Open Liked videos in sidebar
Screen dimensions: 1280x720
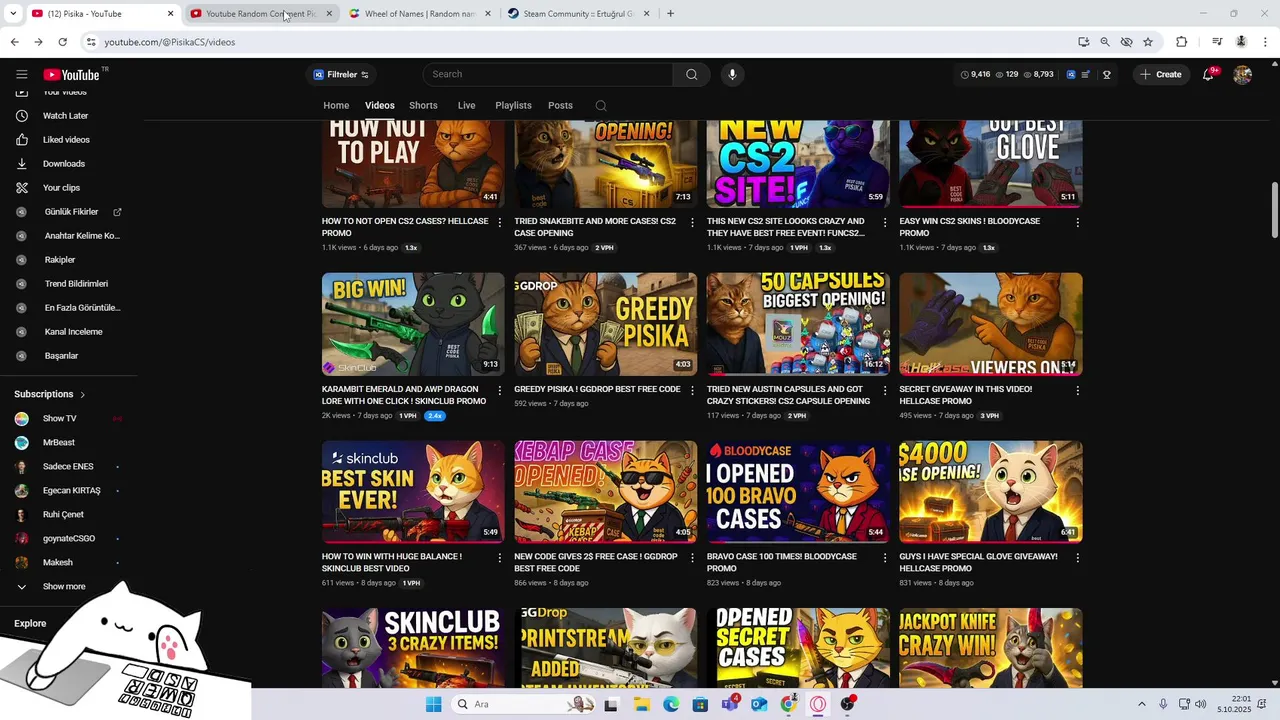click(x=65, y=140)
